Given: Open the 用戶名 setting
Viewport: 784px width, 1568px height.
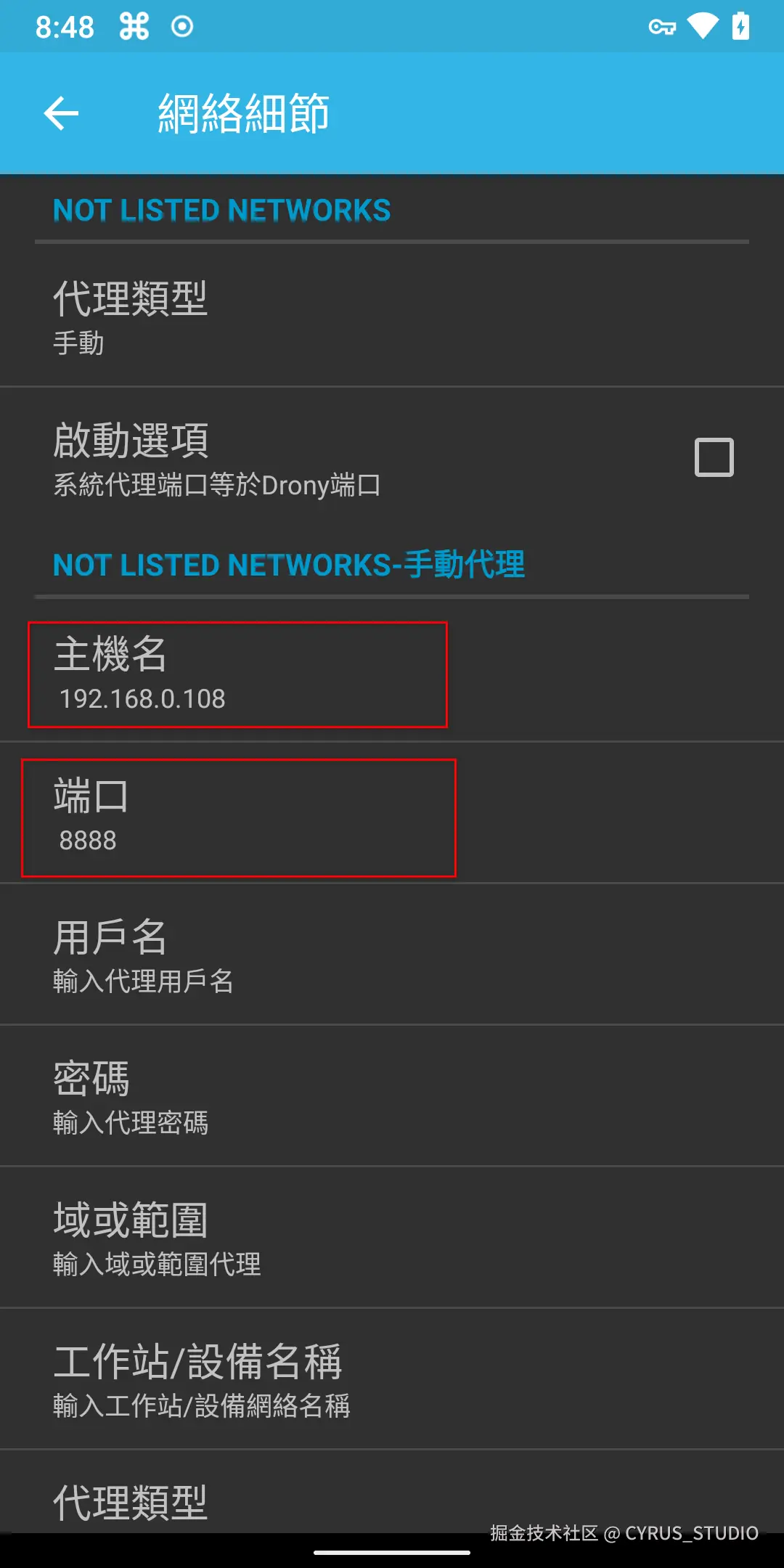Looking at the screenshot, I should click(392, 955).
